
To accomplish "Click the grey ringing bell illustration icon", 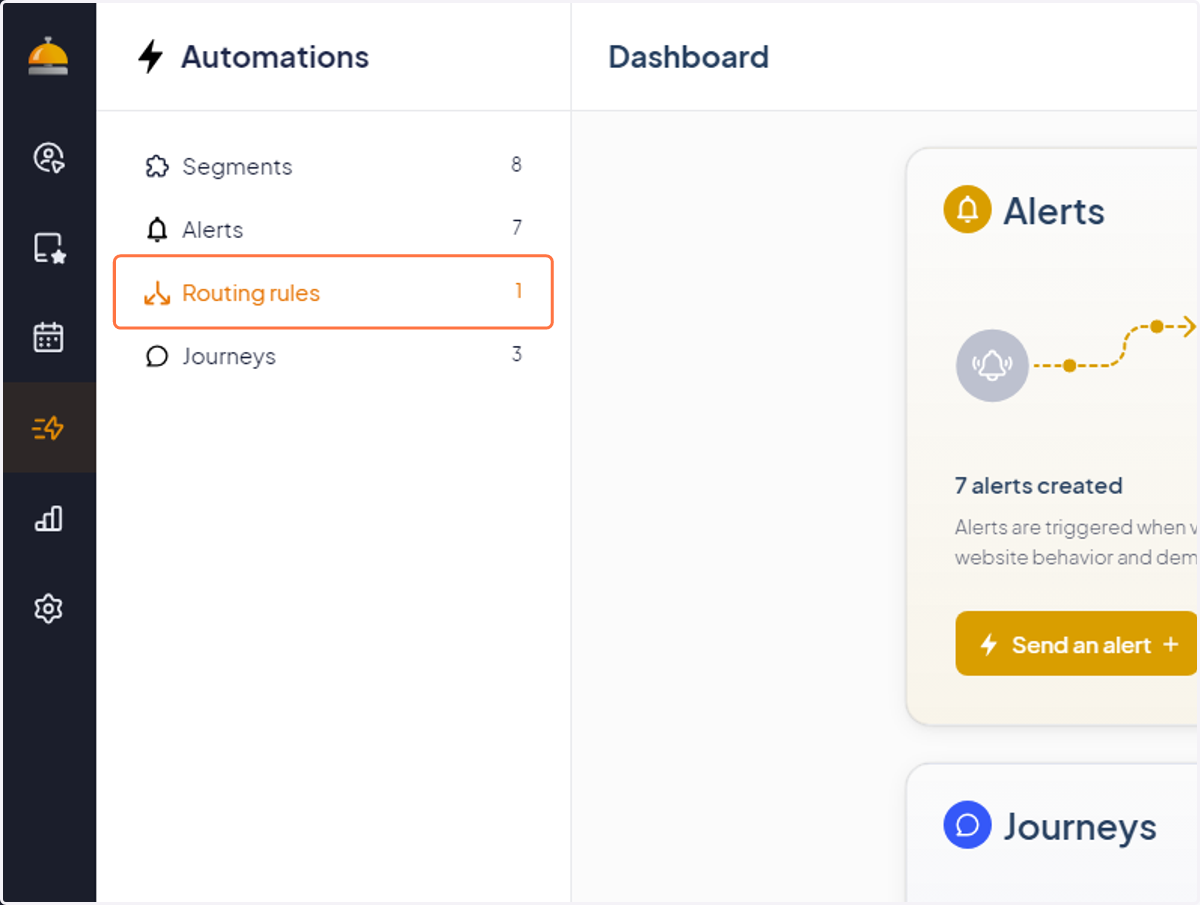I will click(992, 366).
